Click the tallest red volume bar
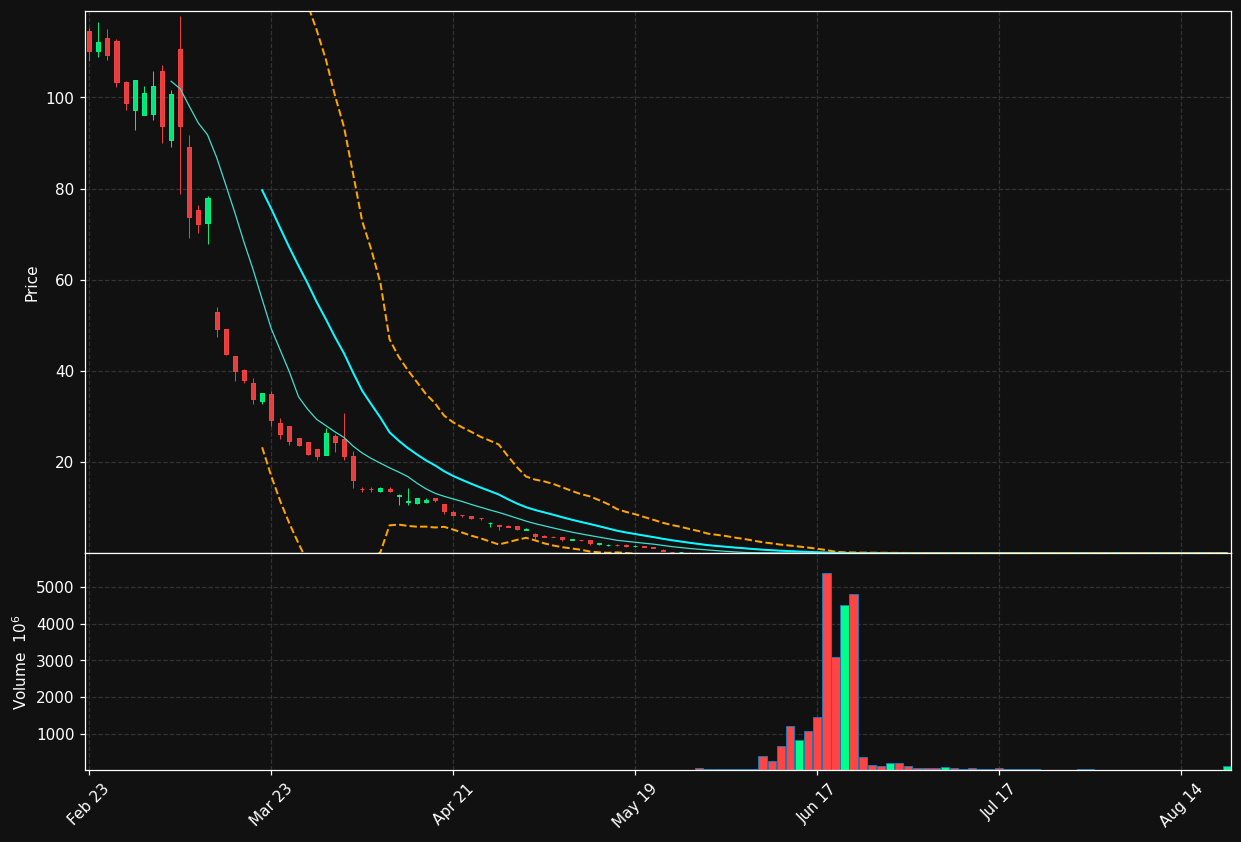The width and height of the screenshot is (1241, 842). tap(826, 671)
